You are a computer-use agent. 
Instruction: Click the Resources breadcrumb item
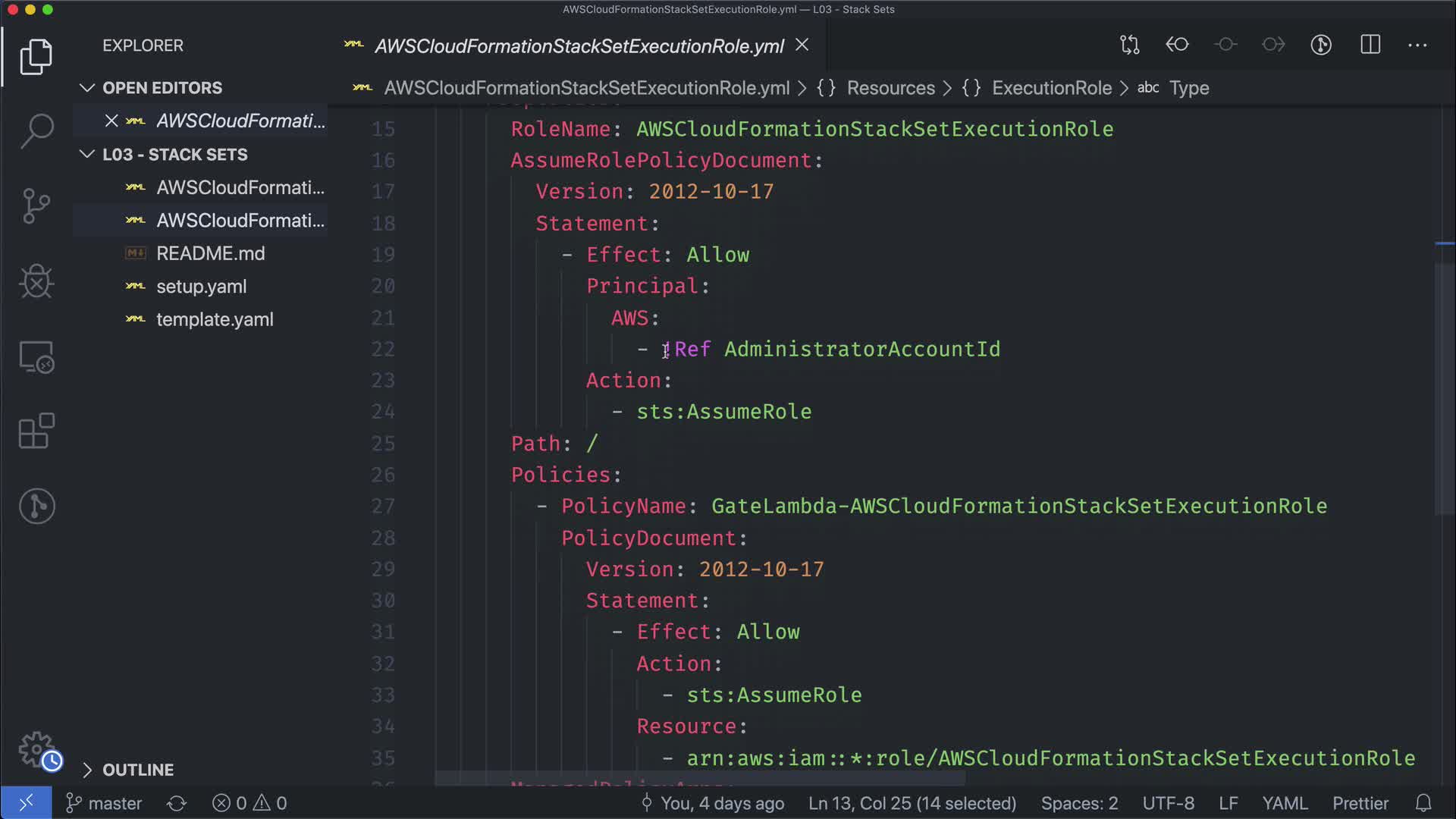pyautogui.click(x=890, y=88)
